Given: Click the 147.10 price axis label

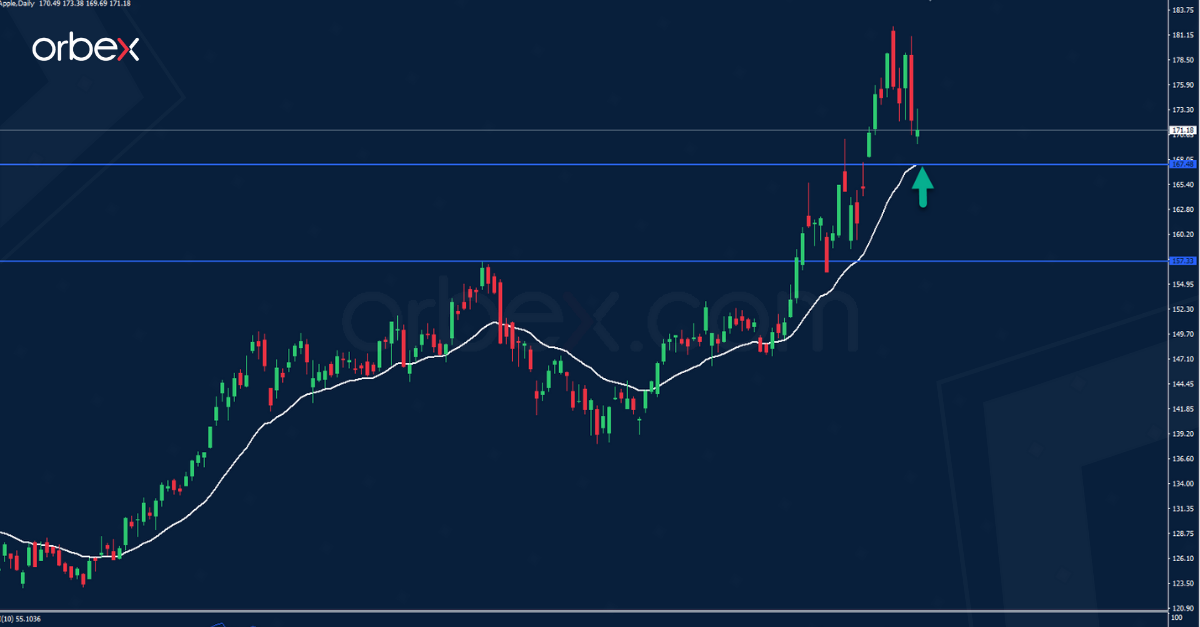Looking at the screenshot, I should coord(1185,359).
